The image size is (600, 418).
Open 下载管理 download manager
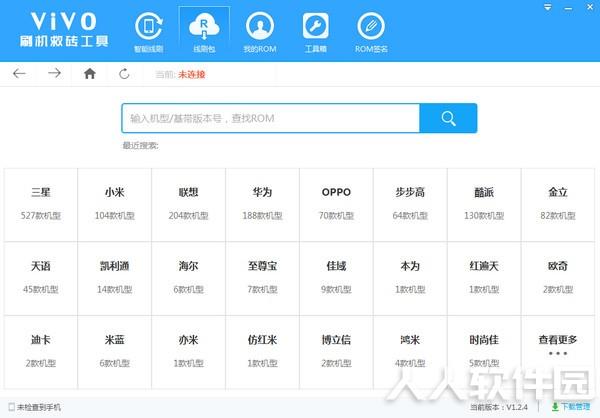point(571,407)
